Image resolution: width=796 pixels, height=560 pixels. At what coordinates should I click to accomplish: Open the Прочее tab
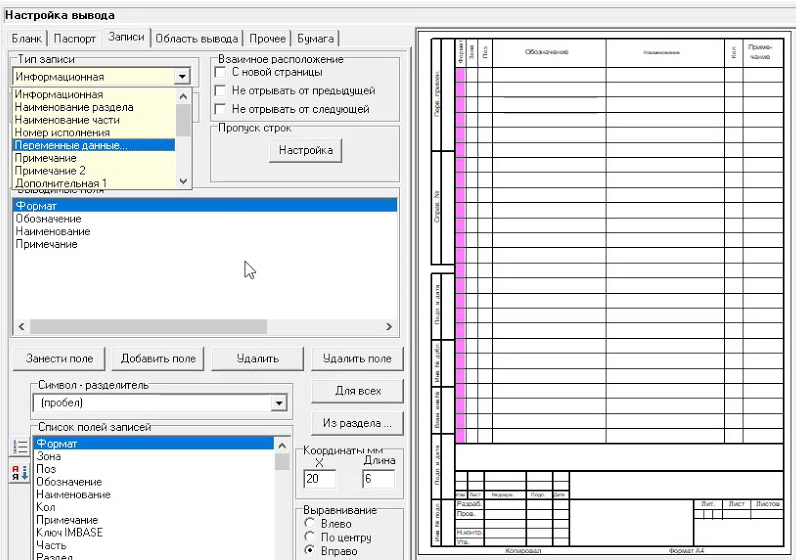(x=268, y=39)
